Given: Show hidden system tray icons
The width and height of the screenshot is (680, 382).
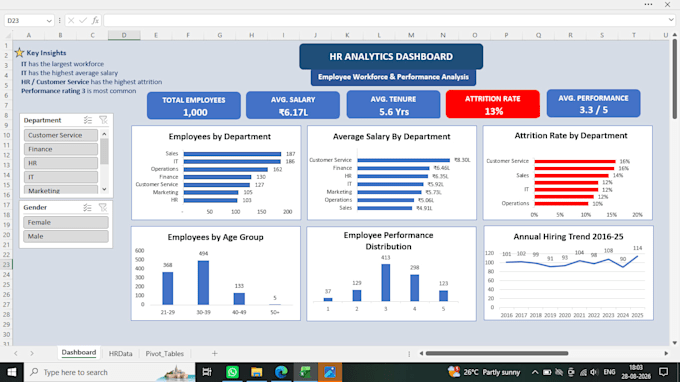Looking at the screenshot, I should pyautogui.click(x=535, y=372).
